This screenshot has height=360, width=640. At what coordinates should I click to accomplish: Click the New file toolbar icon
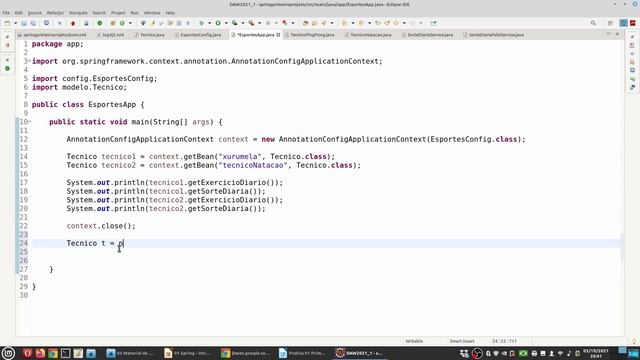pos(7,23)
